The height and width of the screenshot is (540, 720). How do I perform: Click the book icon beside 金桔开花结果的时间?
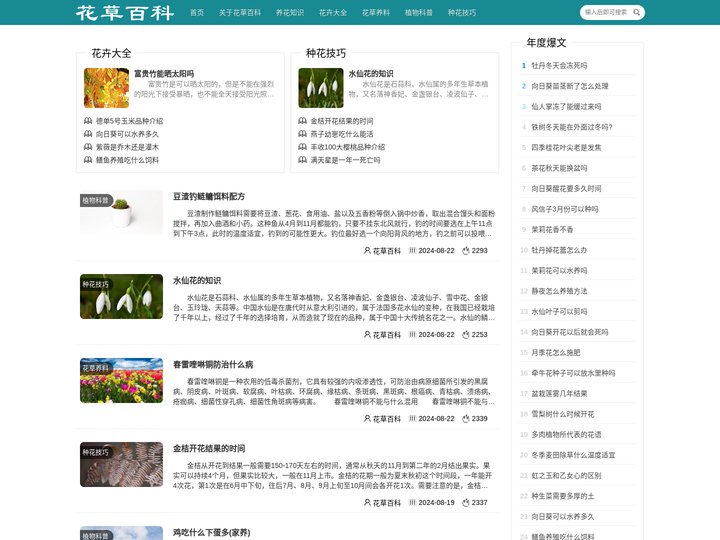pyautogui.click(x=303, y=121)
